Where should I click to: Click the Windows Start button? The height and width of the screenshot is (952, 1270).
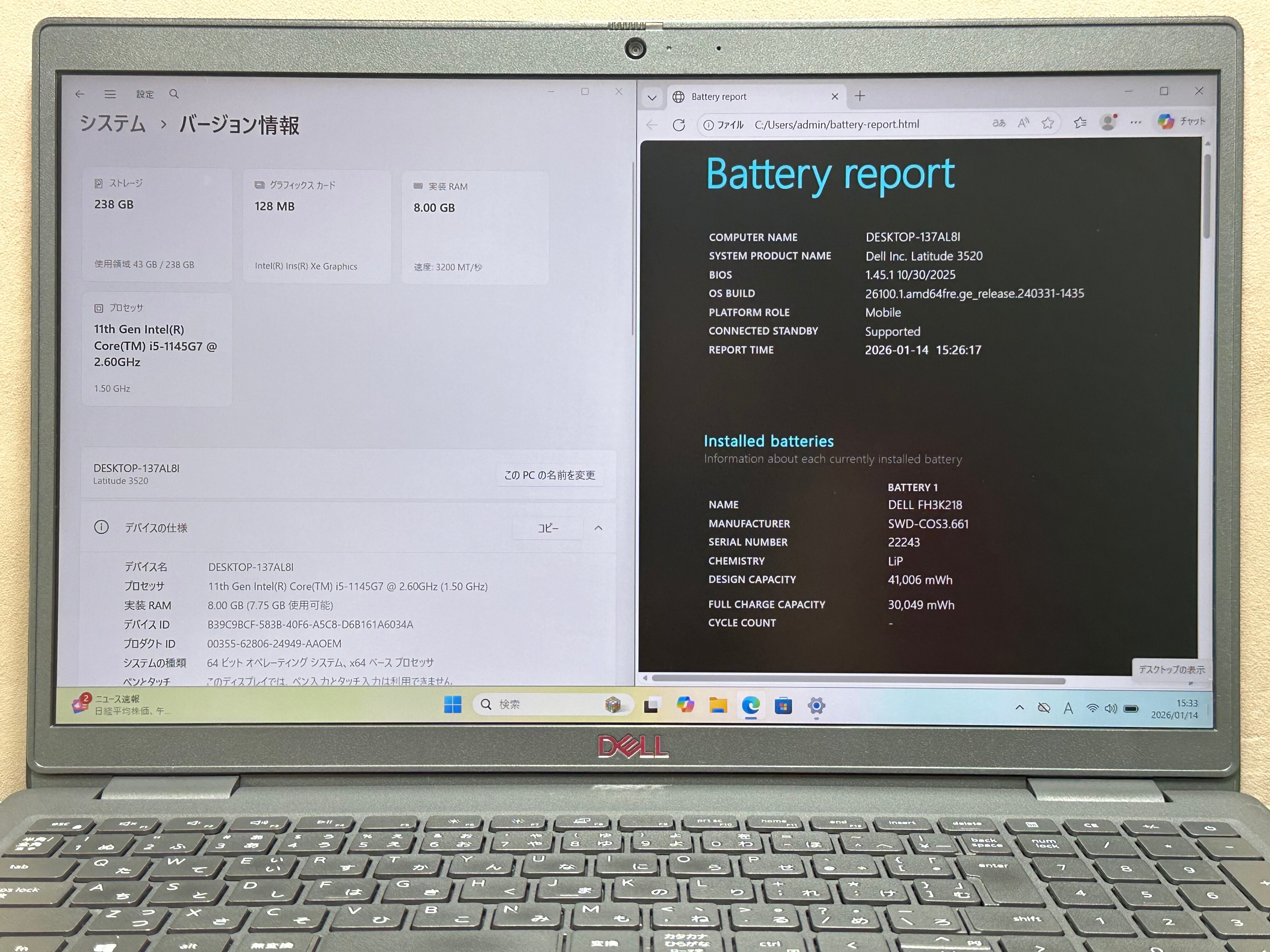(452, 705)
